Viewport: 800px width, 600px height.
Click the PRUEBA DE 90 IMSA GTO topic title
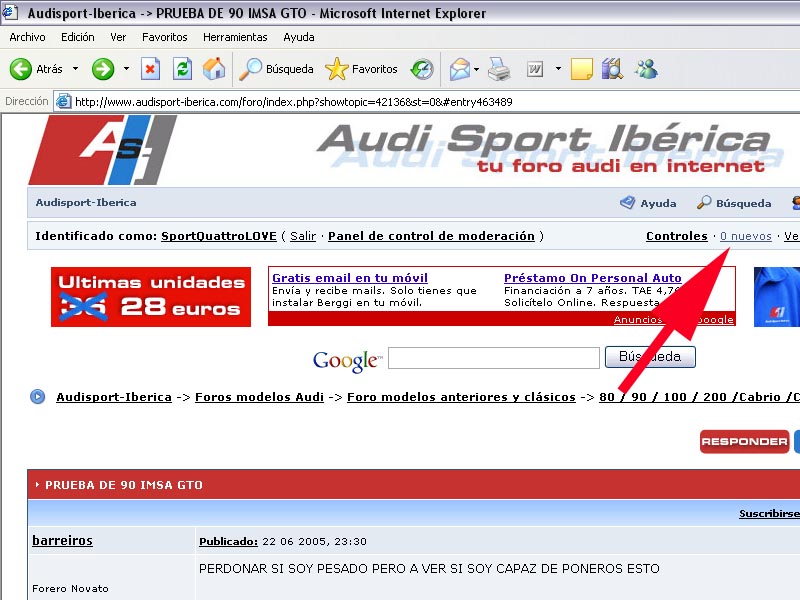(123, 485)
